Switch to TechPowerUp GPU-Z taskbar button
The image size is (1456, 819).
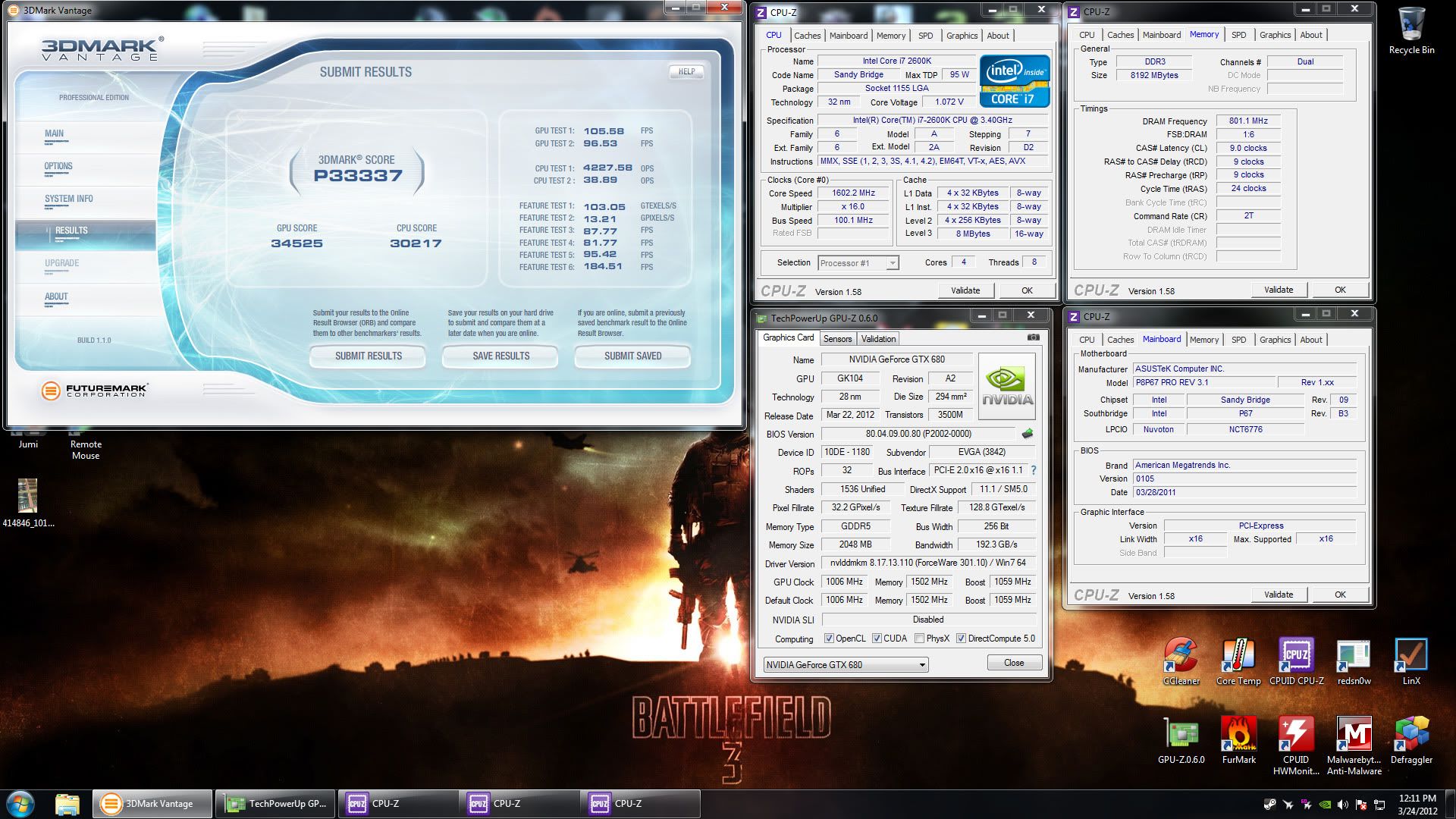point(274,804)
